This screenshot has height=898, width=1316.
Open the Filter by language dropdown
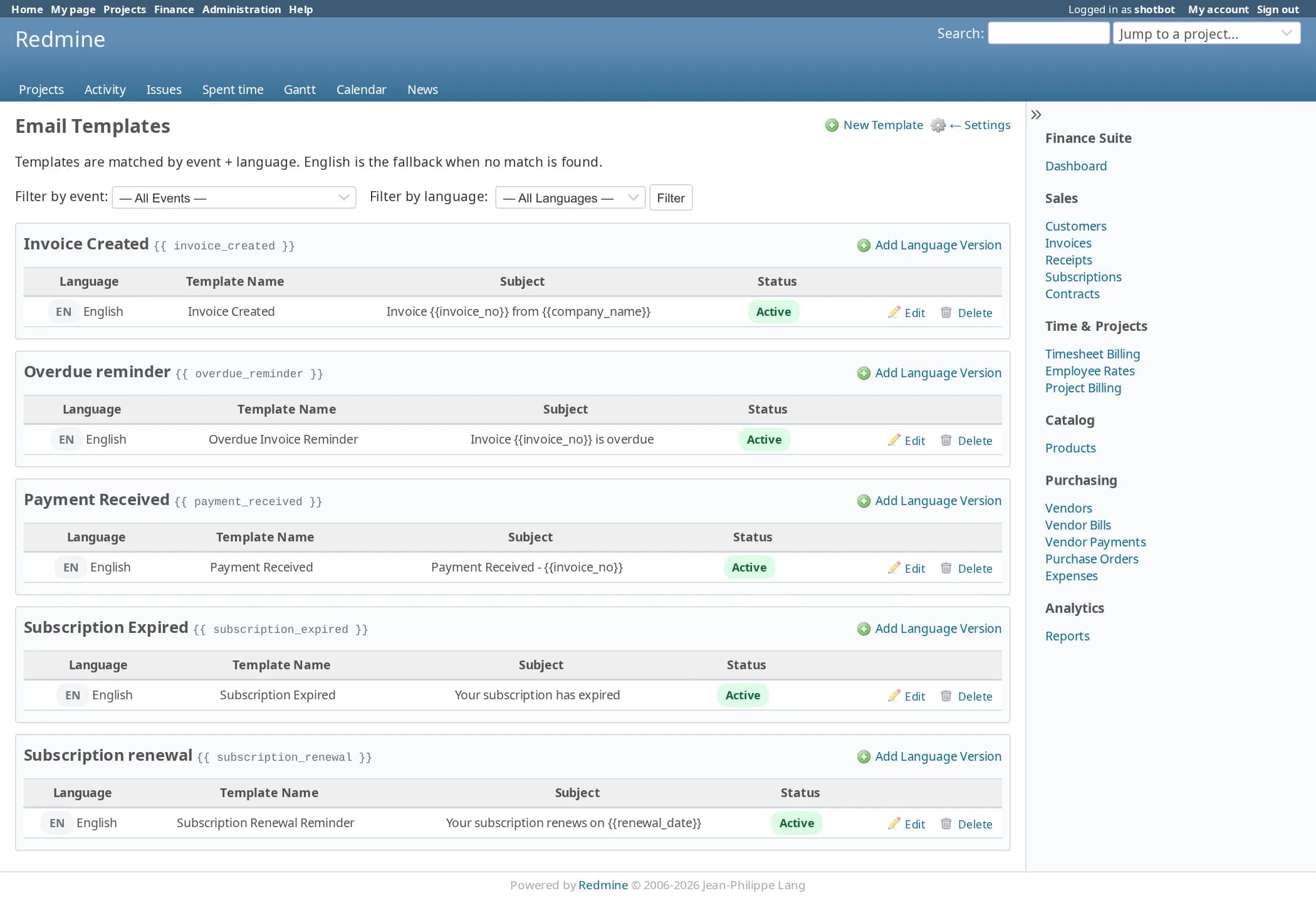tap(570, 197)
